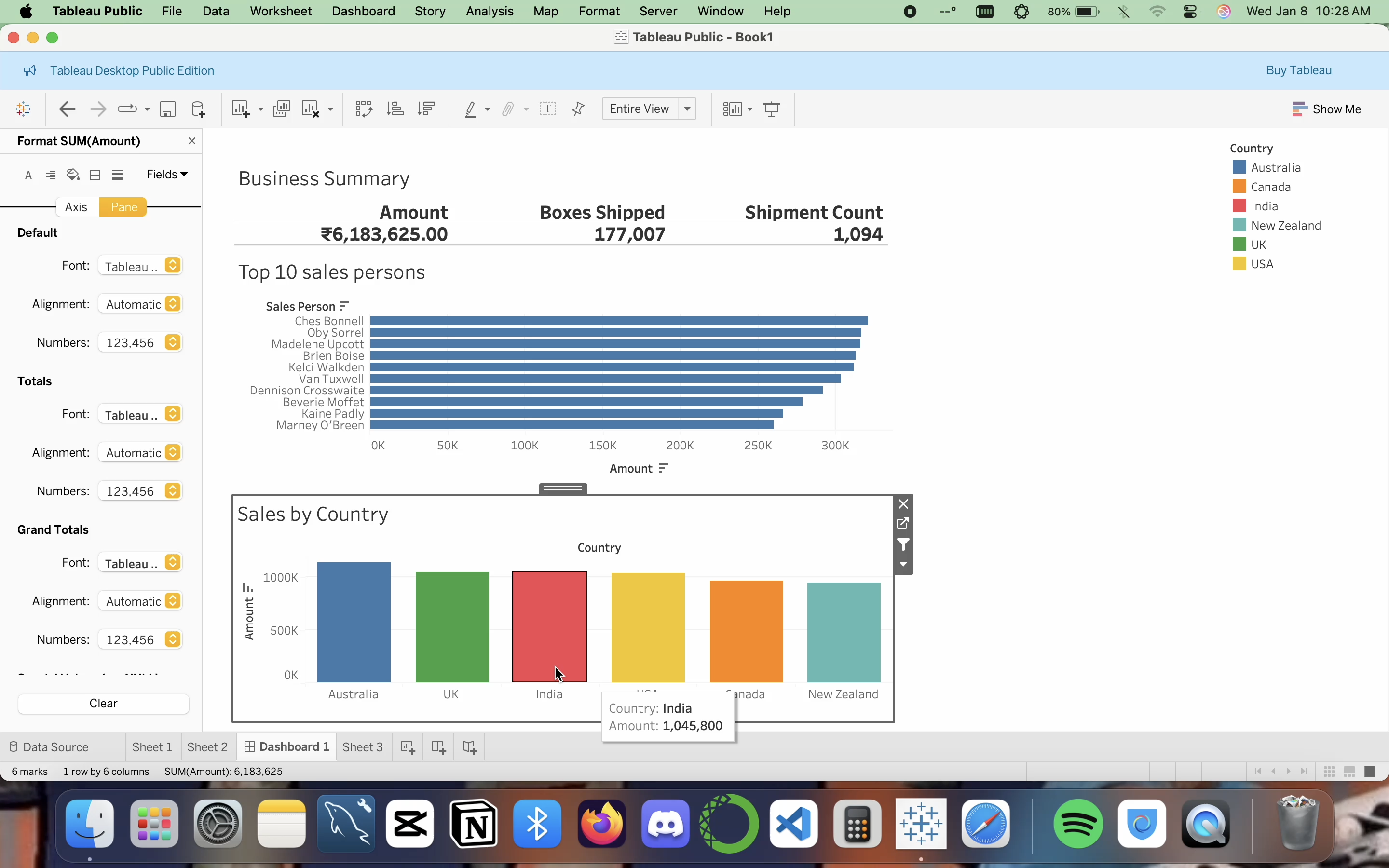Open the Default Numbers format dropdown
The height and width of the screenshot is (868, 1389).
click(140, 343)
